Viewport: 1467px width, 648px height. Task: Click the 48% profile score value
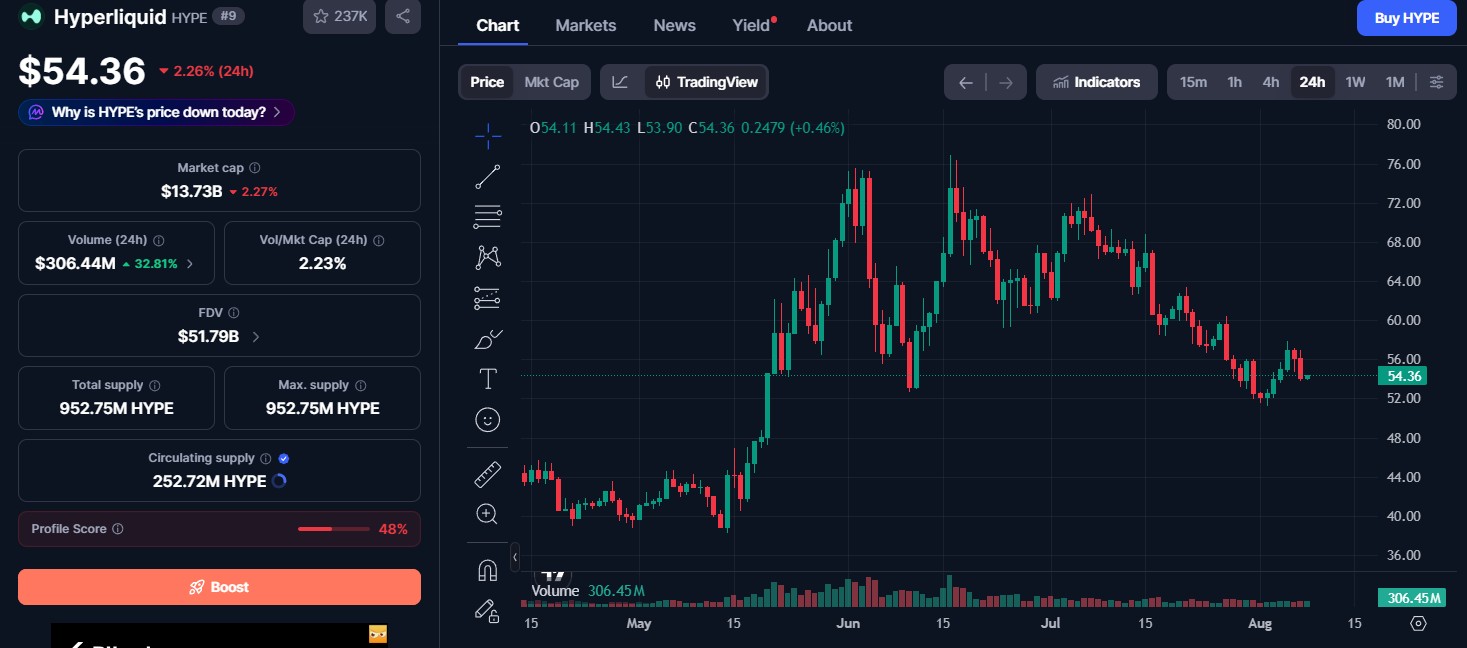pyautogui.click(x=393, y=529)
